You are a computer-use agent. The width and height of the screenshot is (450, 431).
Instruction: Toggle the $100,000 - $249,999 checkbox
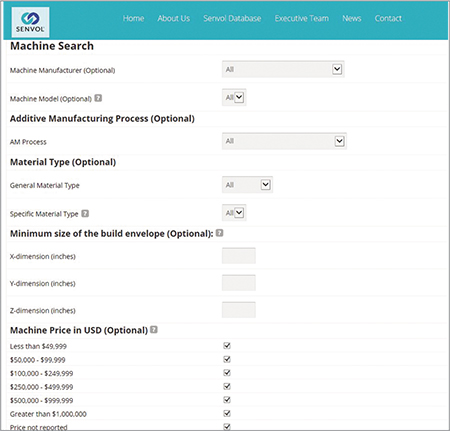(227, 373)
